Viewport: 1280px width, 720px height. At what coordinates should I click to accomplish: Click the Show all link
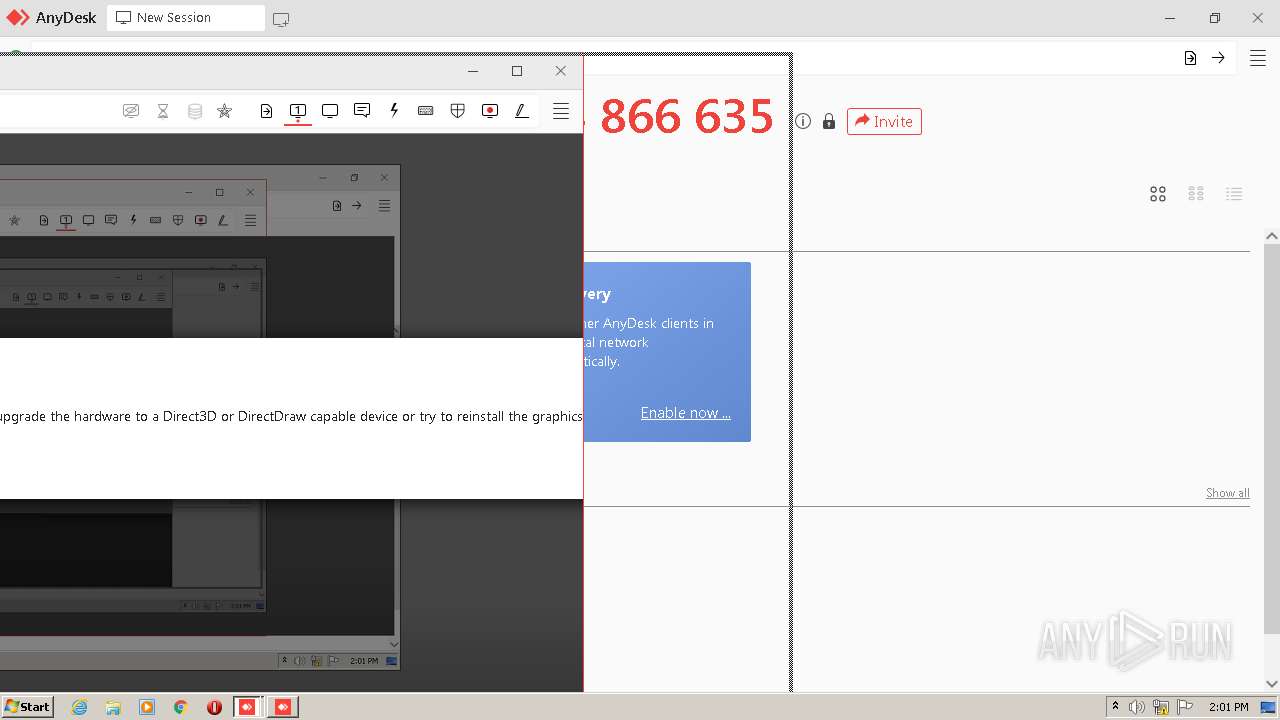[1228, 492]
